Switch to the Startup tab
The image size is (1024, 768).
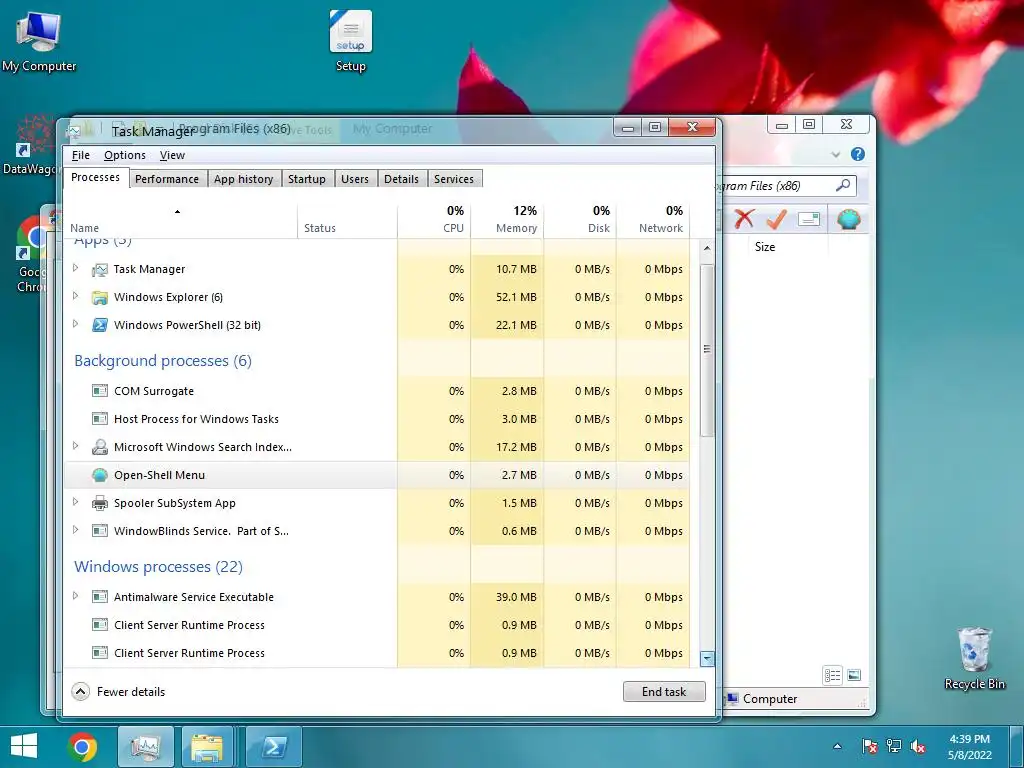pos(307,179)
